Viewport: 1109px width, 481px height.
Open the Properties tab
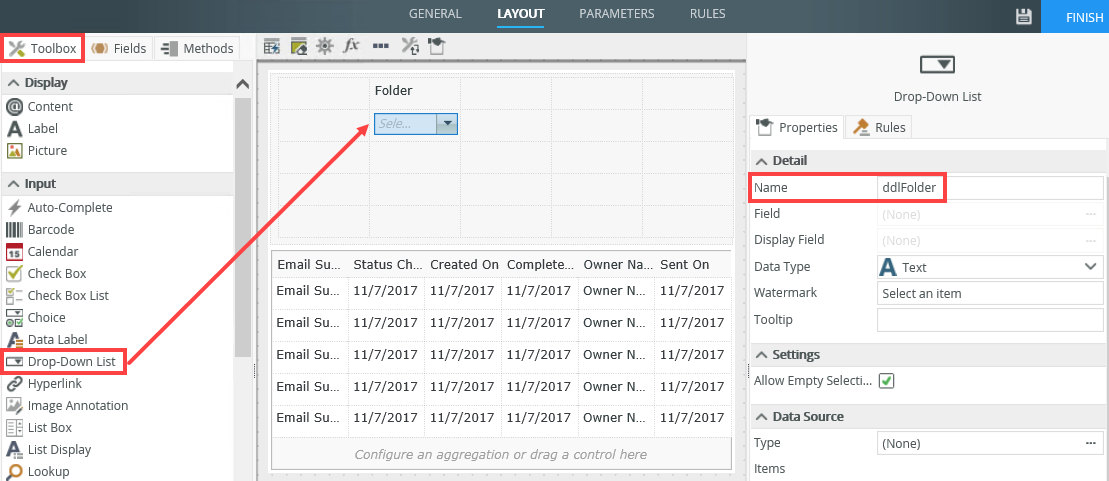pyautogui.click(x=797, y=127)
